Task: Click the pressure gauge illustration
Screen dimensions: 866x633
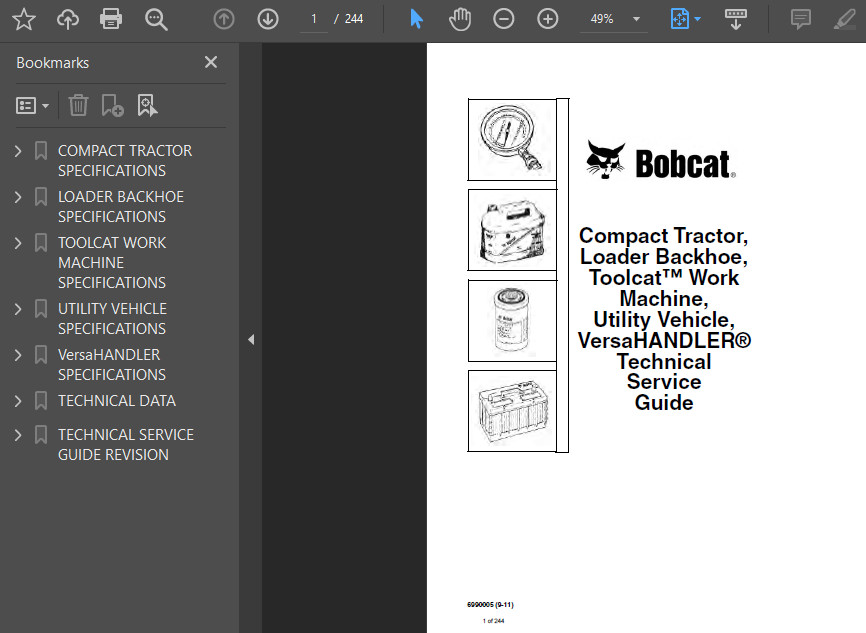Action: click(x=512, y=140)
